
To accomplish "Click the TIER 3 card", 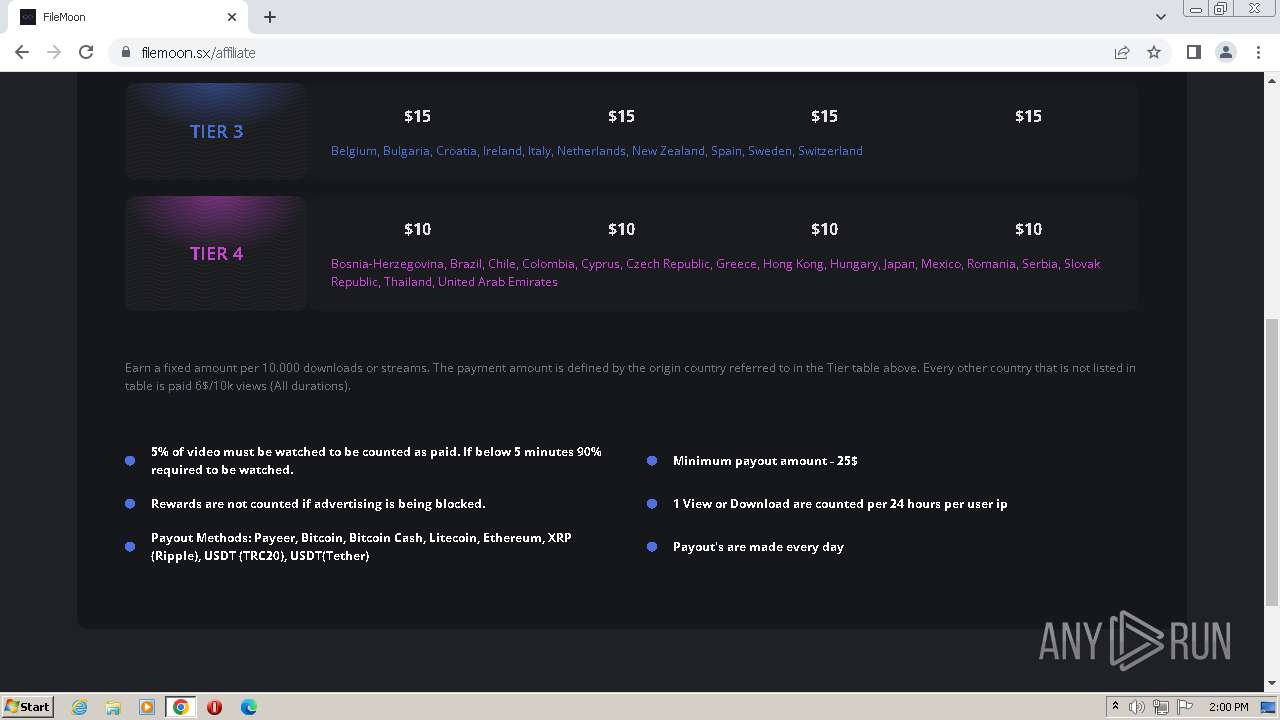I will point(216,131).
